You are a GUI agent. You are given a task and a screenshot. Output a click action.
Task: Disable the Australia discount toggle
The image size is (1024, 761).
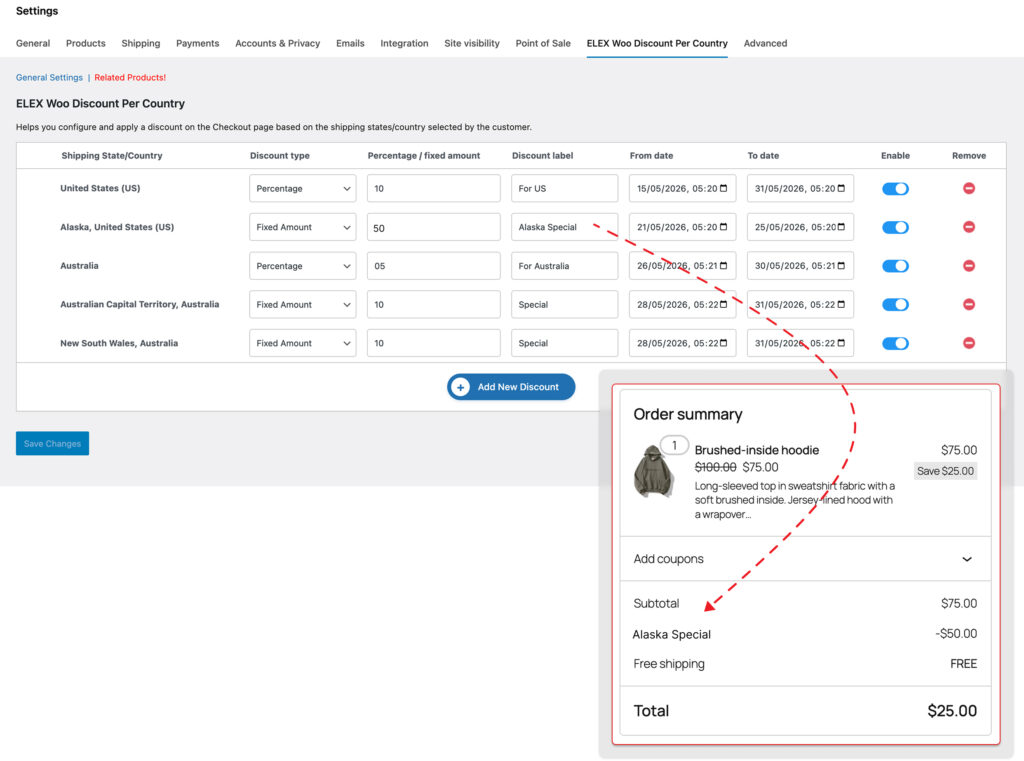pyautogui.click(x=895, y=266)
